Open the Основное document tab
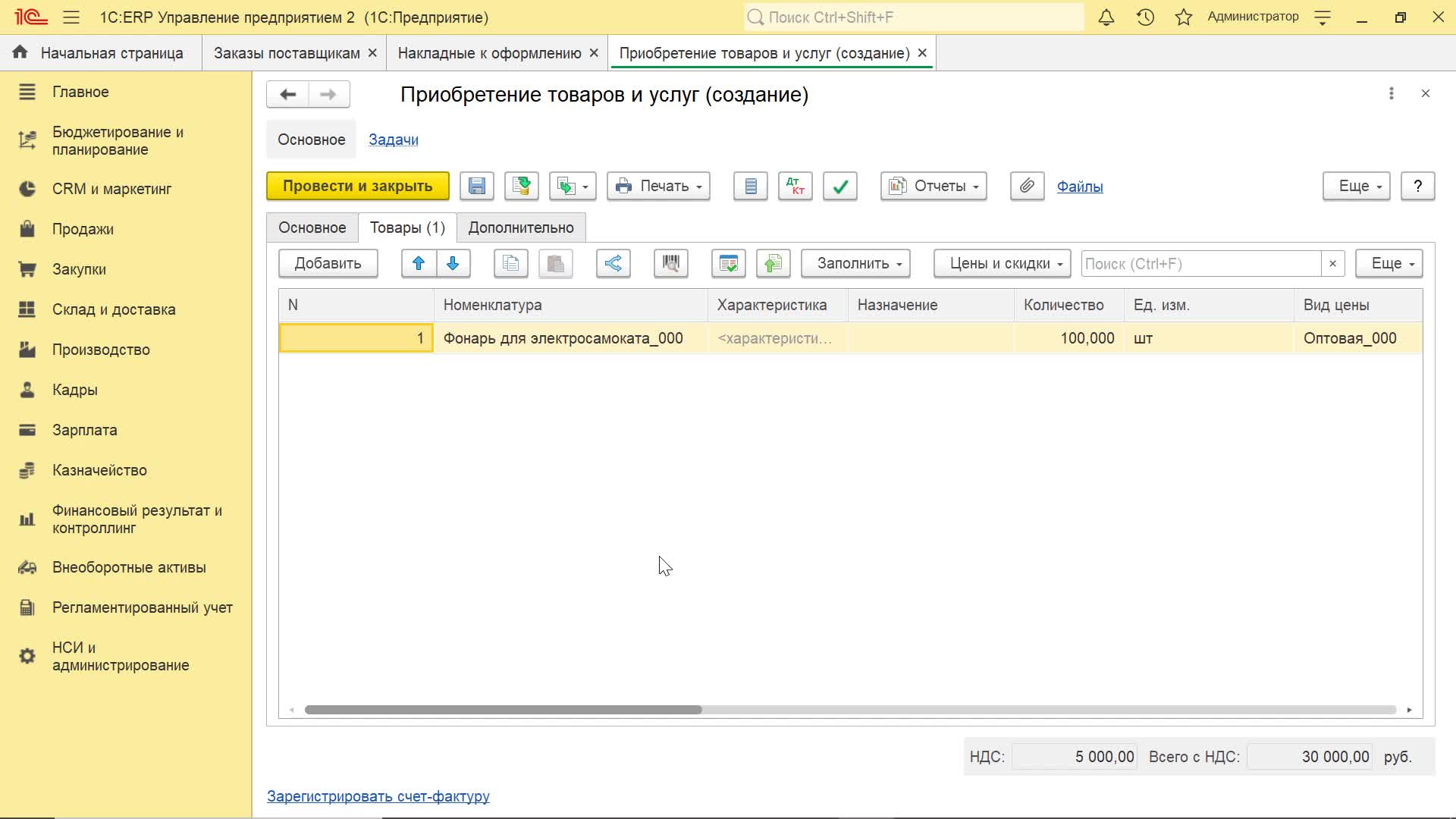1456x819 pixels. point(312,227)
